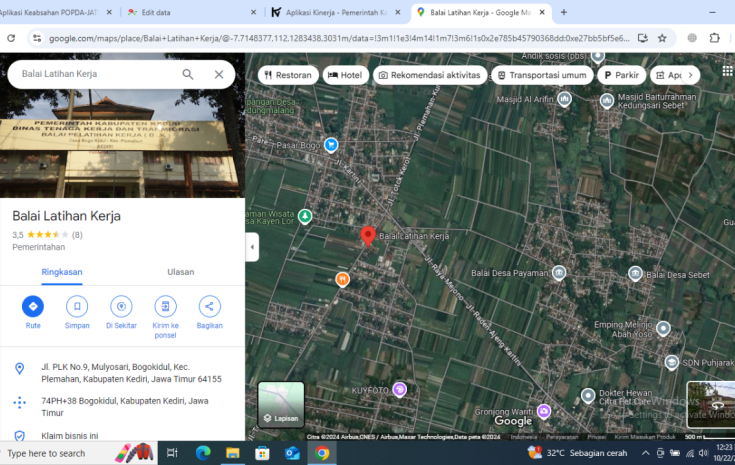Show hidden system tray icons

pos(645,453)
